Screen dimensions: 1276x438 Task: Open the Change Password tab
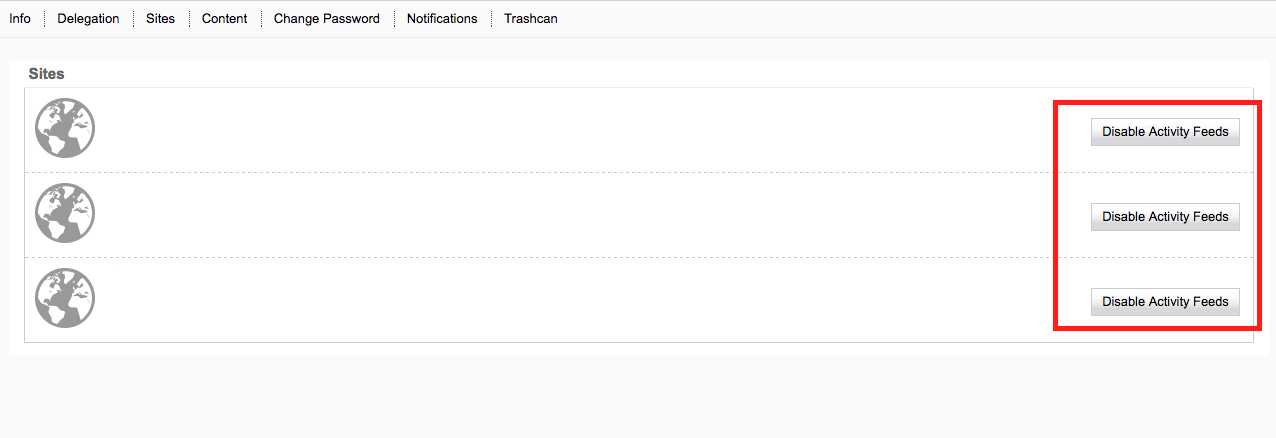327,19
